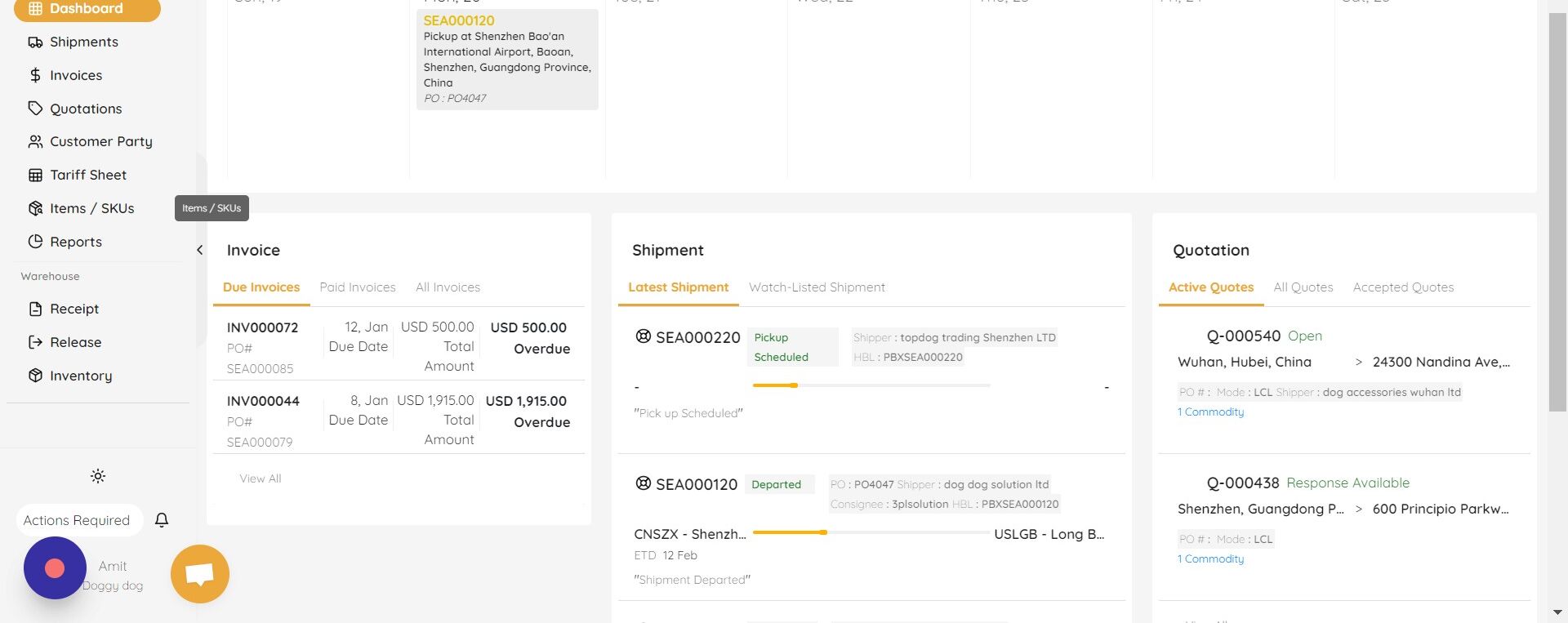Open shipment SEA000220
Viewport: 1568px width, 623px height.
(698, 337)
